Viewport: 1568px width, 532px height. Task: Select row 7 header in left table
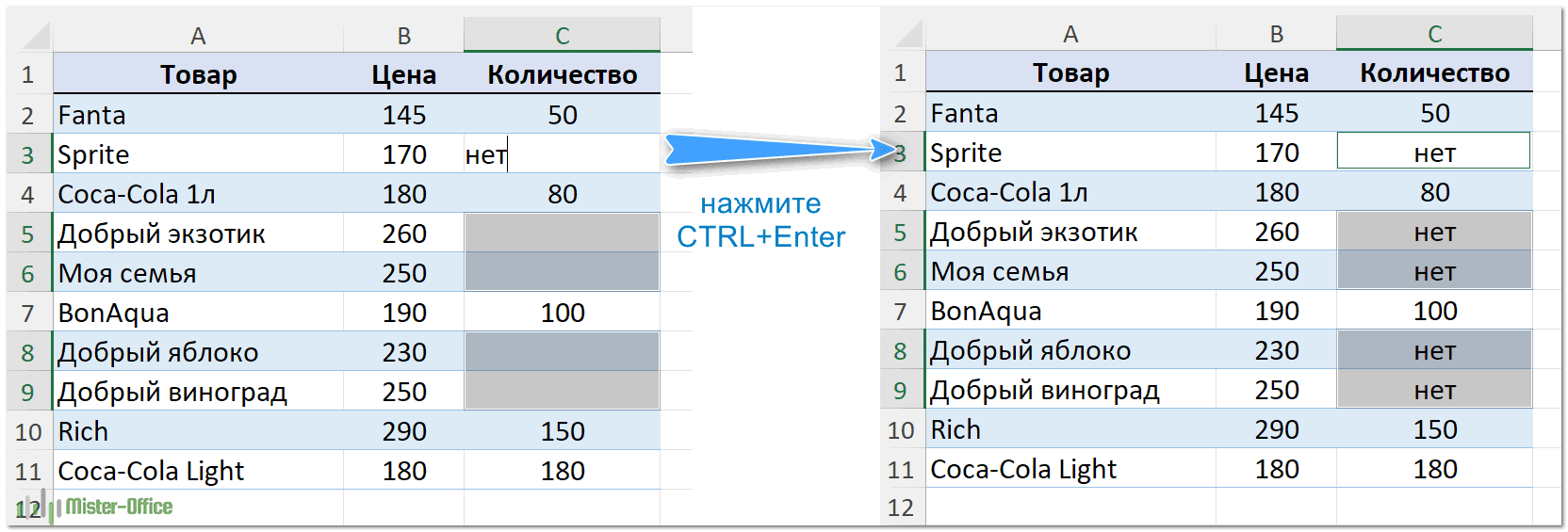[28, 313]
